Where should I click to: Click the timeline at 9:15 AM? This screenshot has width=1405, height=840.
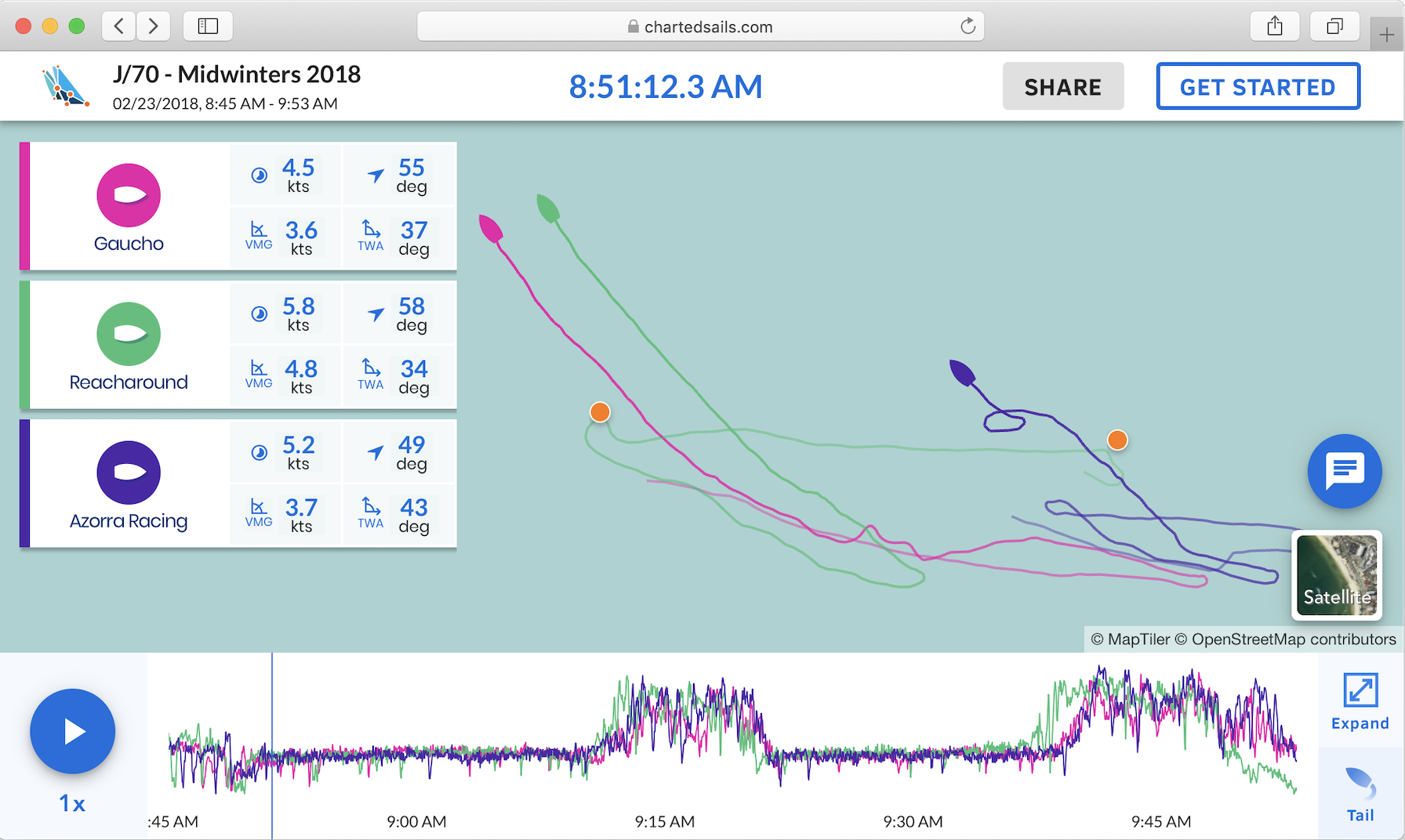tap(665, 752)
